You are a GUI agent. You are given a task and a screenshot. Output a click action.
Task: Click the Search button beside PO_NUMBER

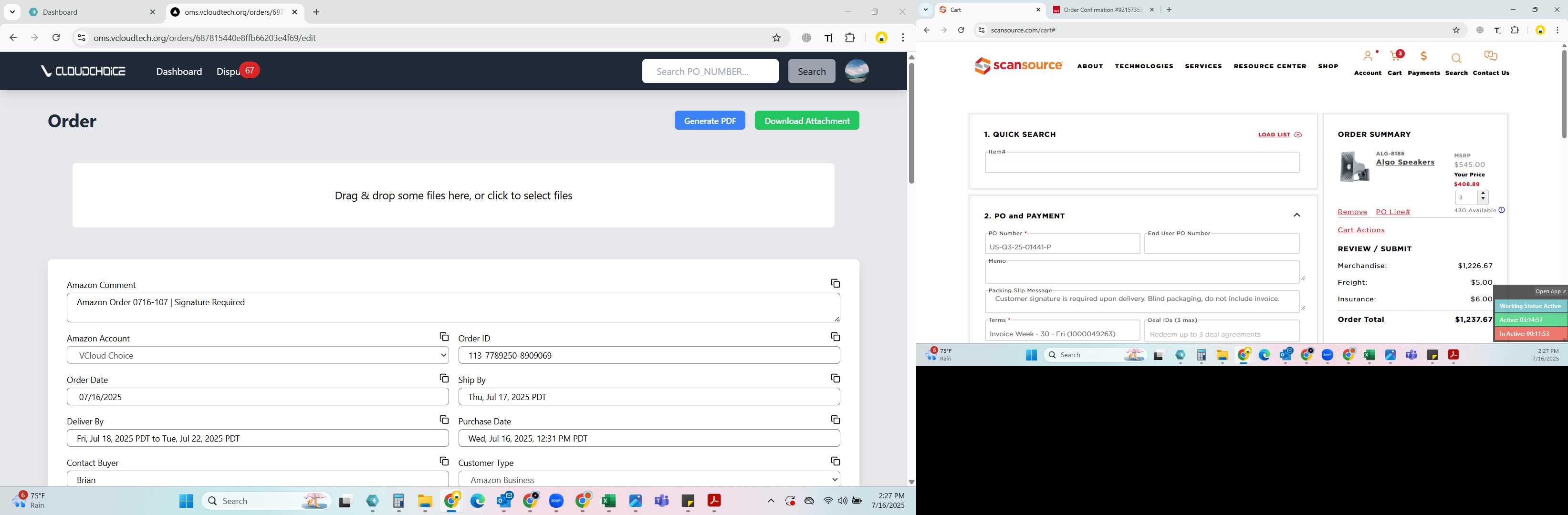coord(811,71)
